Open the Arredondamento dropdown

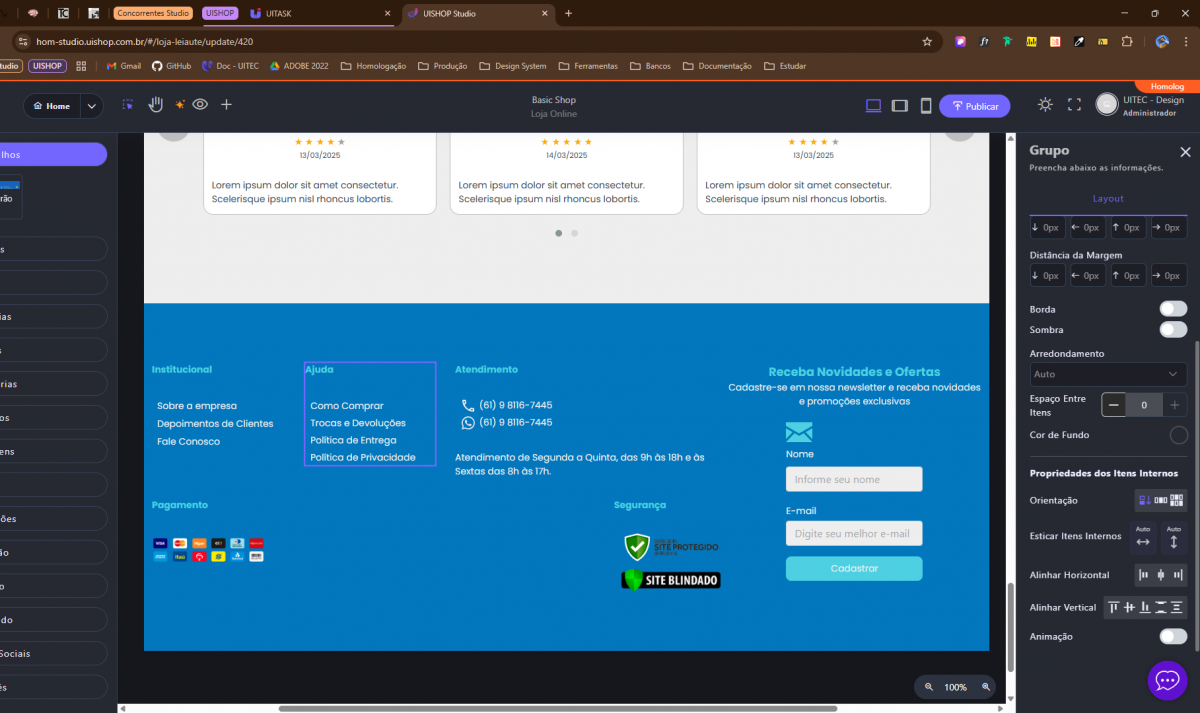click(x=1108, y=374)
